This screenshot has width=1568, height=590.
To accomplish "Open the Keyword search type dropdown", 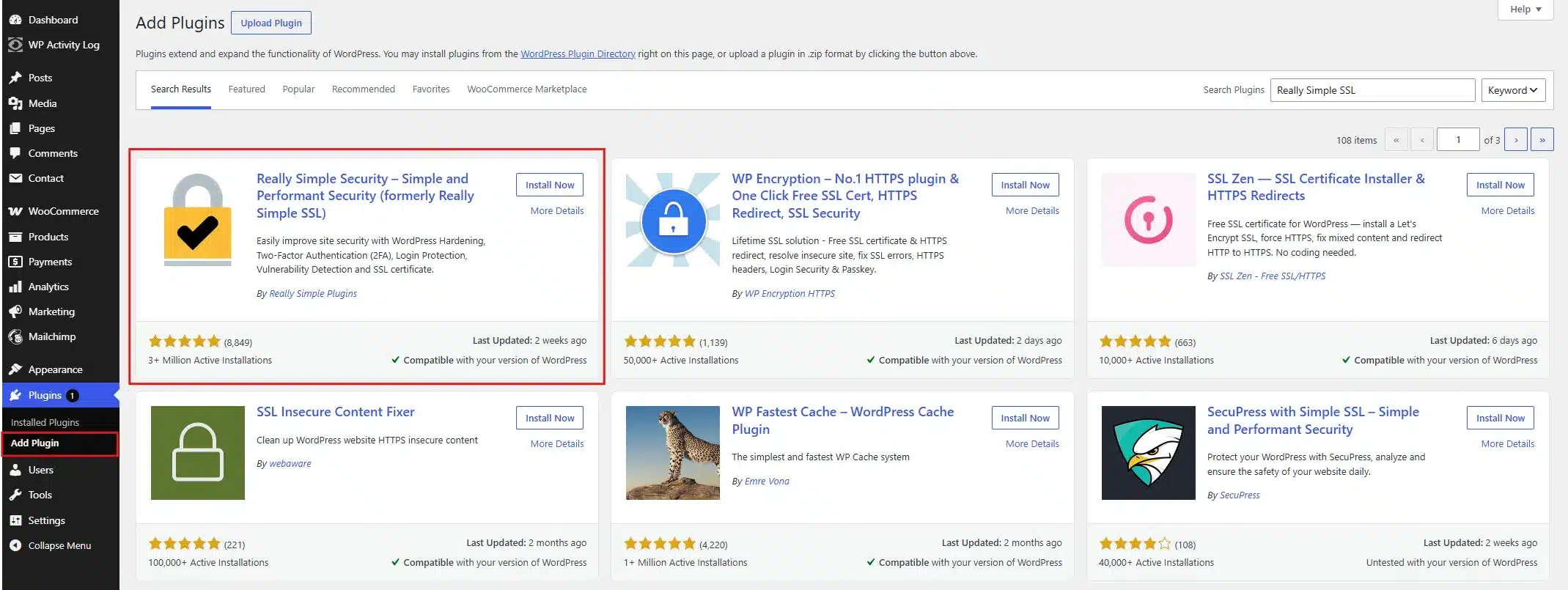I will [x=1513, y=90].
